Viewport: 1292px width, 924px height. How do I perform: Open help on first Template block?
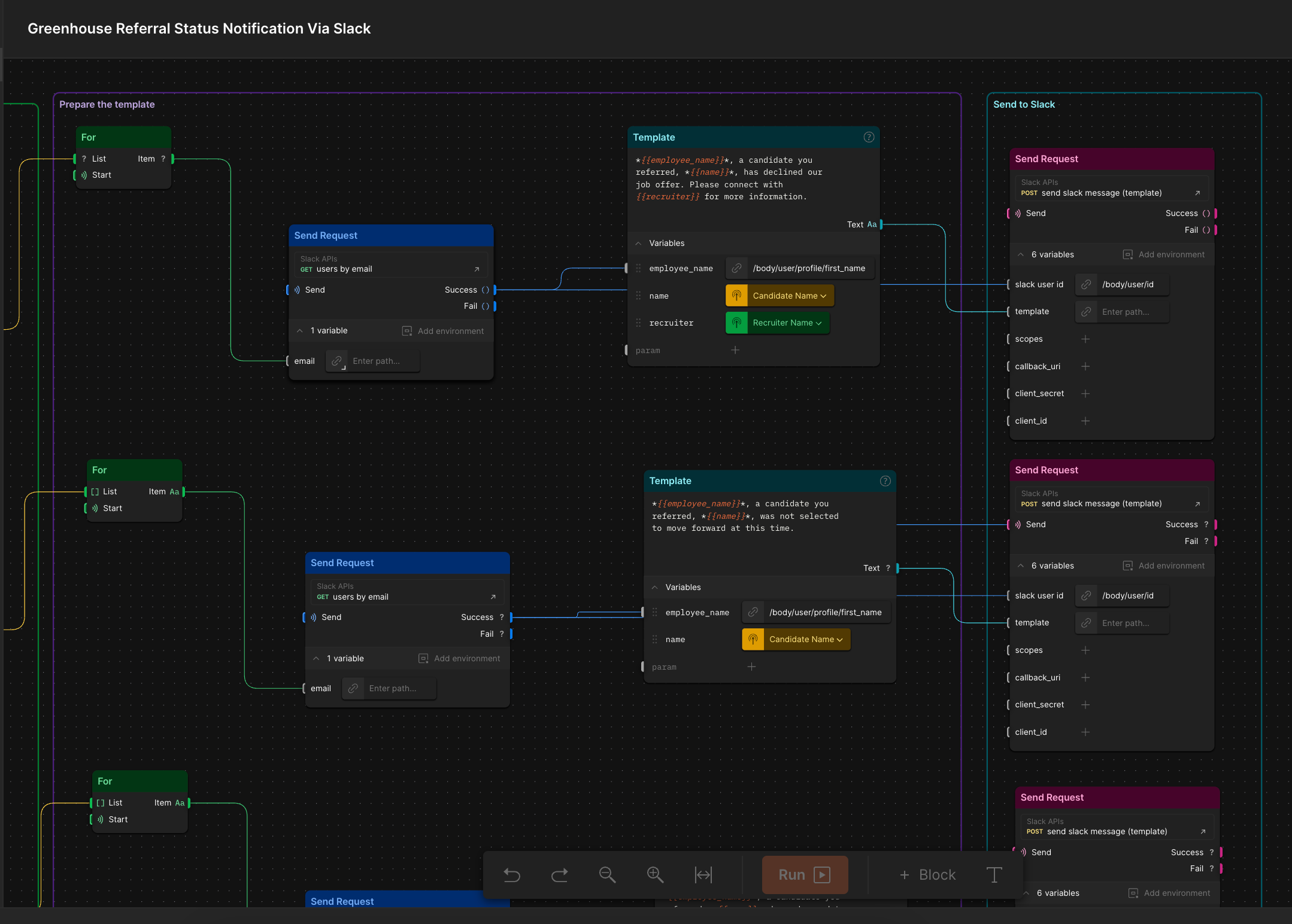869,137
